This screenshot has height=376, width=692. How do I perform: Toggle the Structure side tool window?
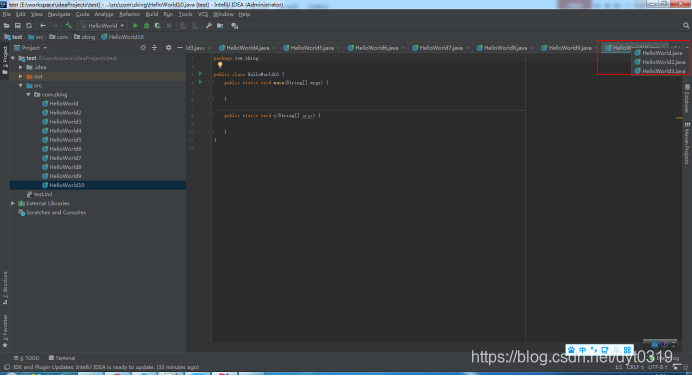(5, 288)
